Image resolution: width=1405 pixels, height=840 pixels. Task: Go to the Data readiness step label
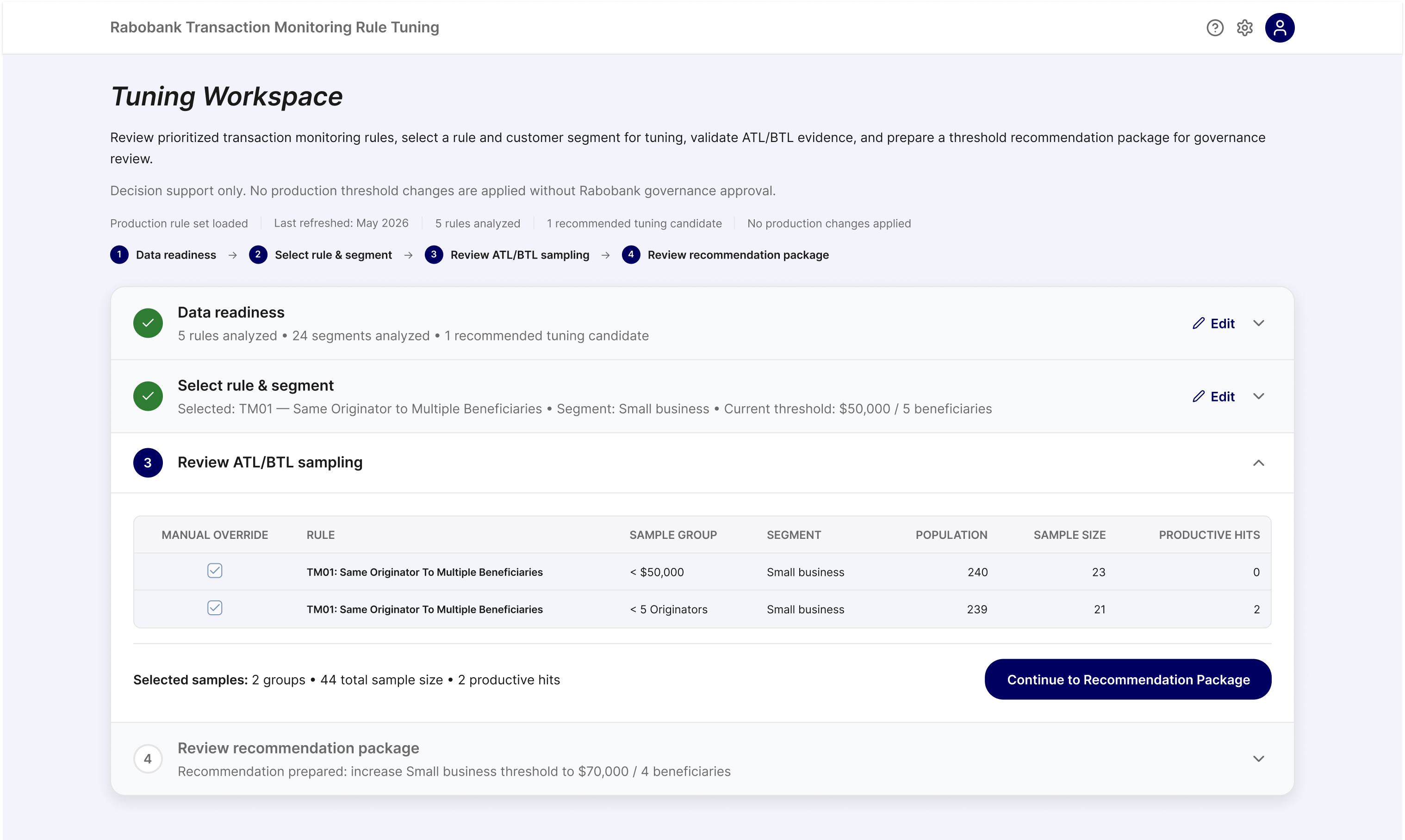pos(175,255)
